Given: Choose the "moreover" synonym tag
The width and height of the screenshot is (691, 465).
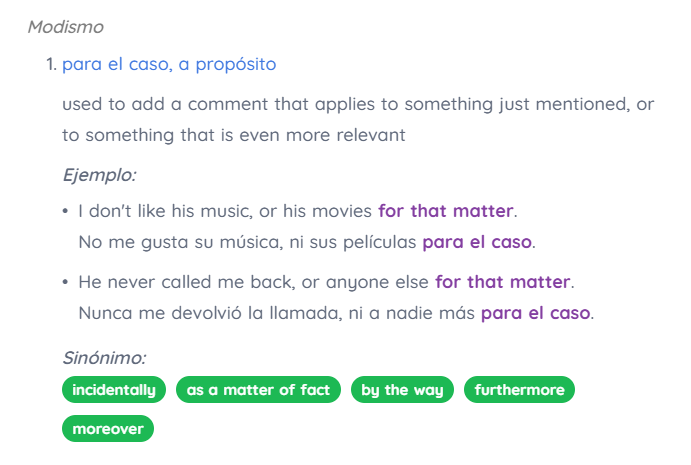Looking at the screenshot, I should 107,429.
